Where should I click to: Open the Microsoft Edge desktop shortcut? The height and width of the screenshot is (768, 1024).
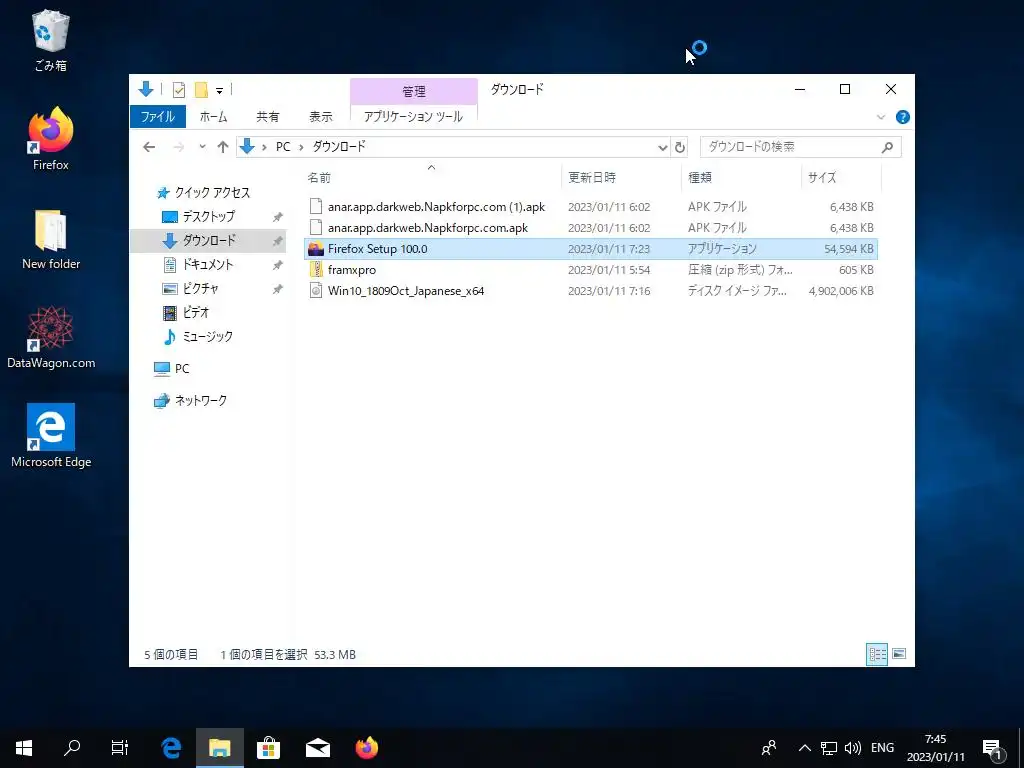click(50, 436)
